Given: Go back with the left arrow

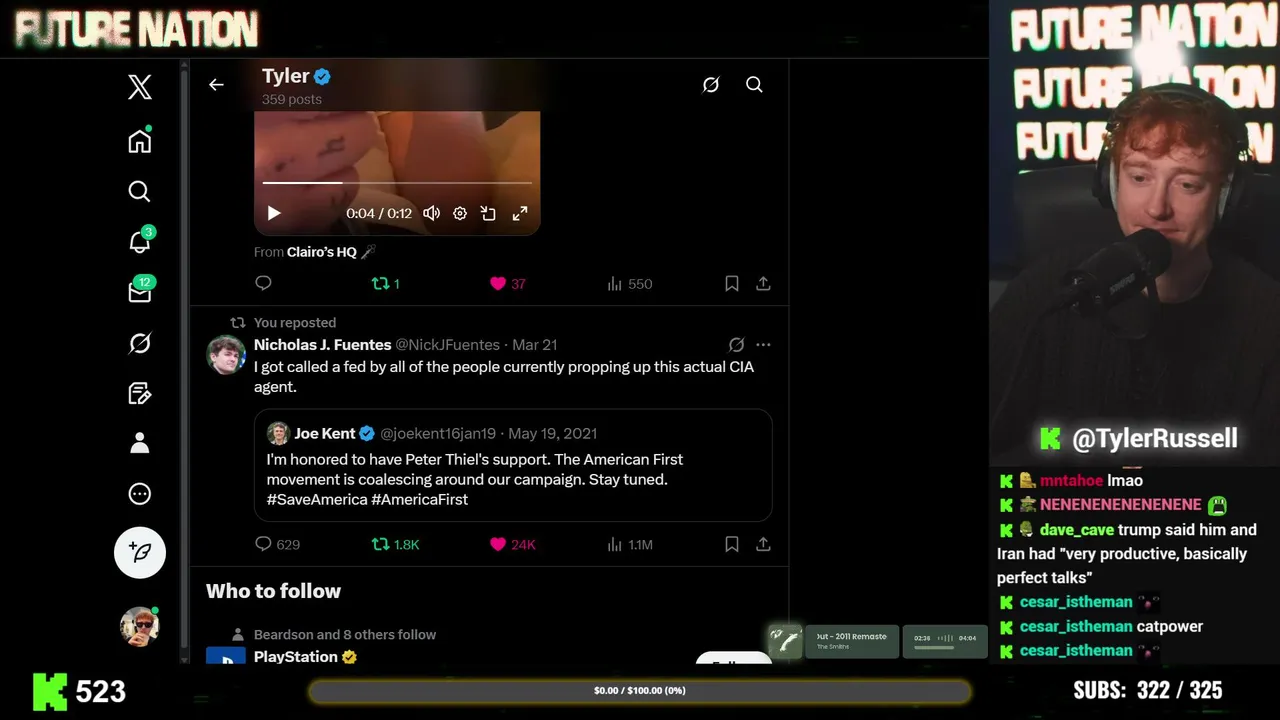Looking at the screenshot, I should tap(216, 85).
